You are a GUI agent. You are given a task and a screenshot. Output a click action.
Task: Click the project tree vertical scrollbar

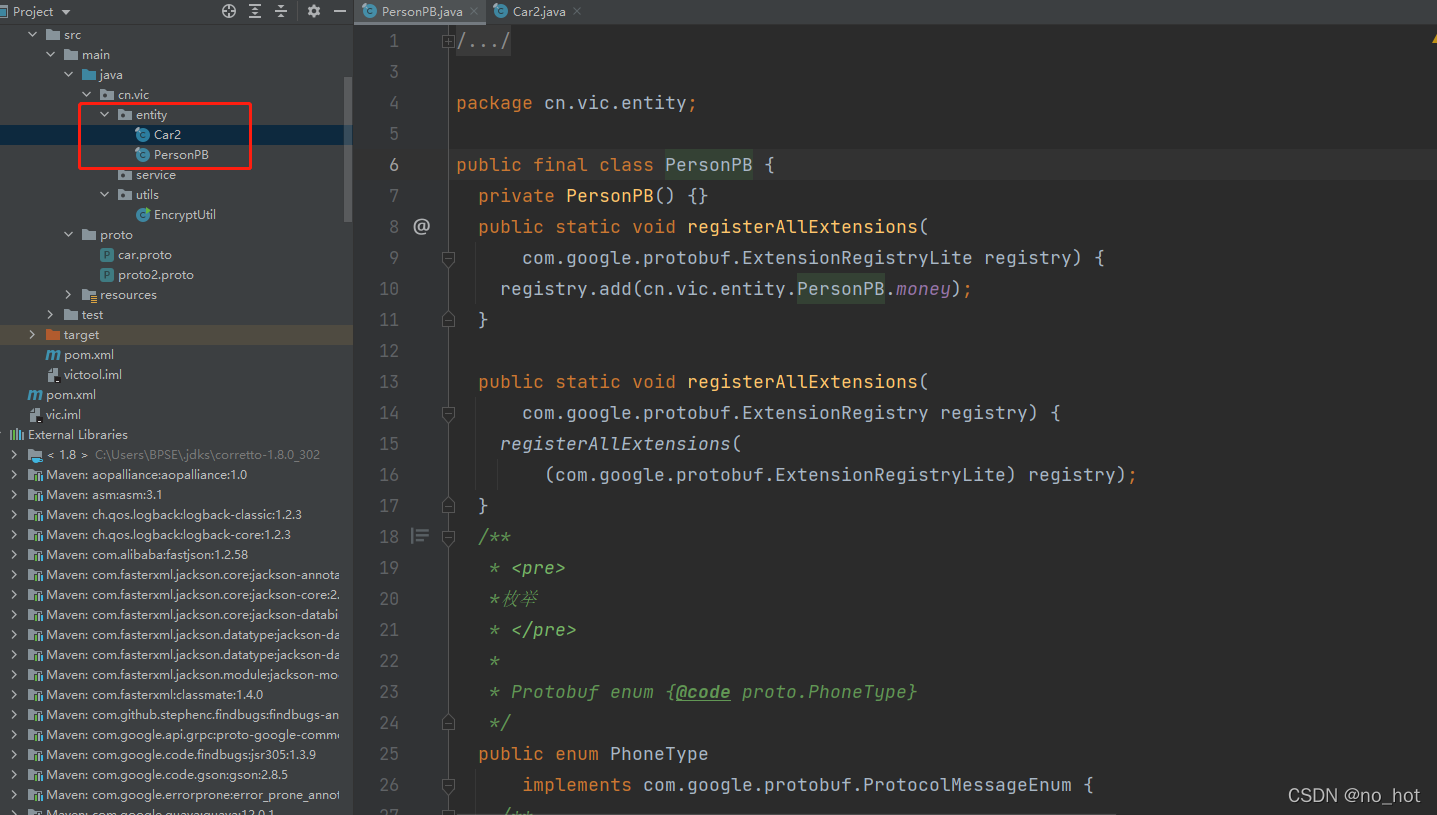[x=347, y=150]
